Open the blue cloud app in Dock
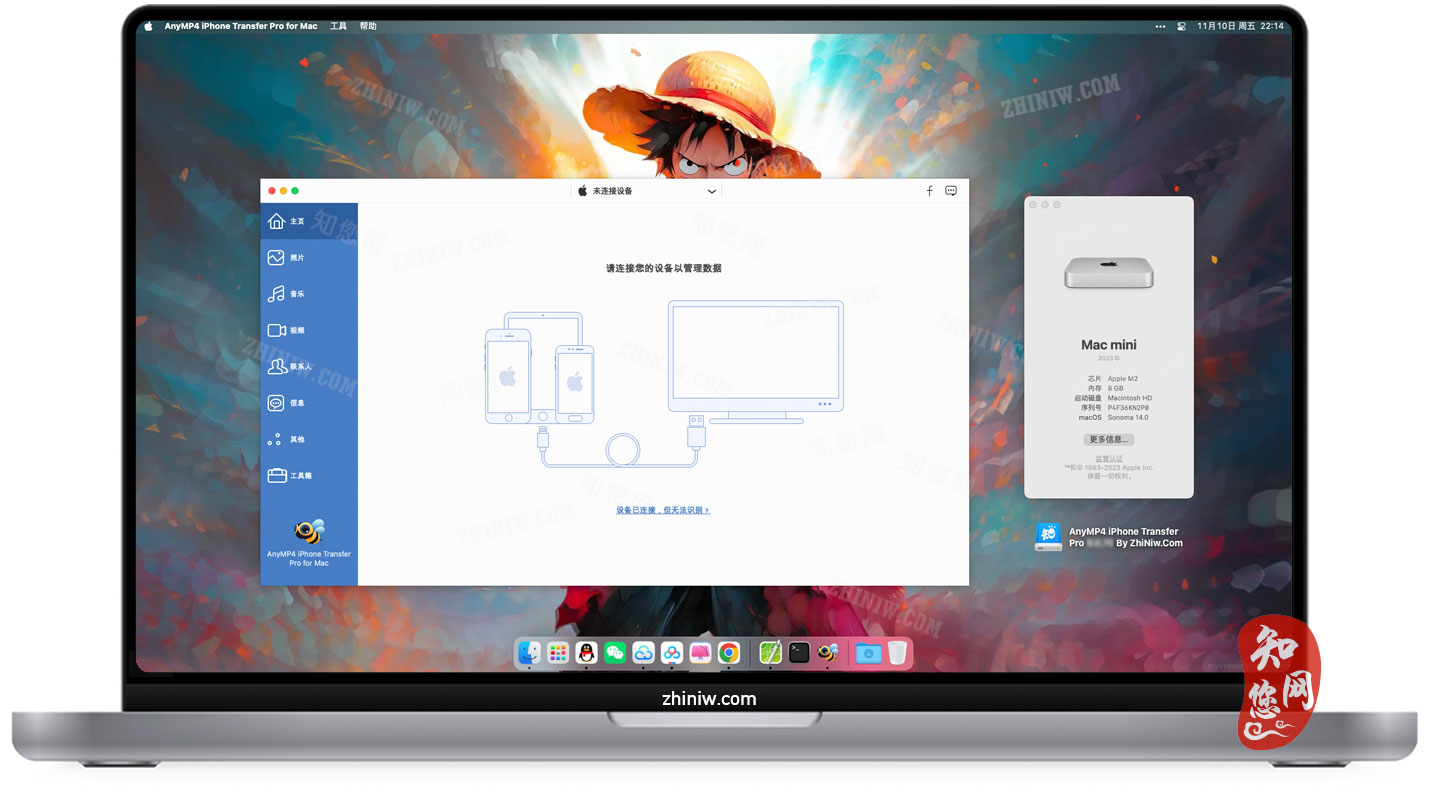 click(643, 653)
